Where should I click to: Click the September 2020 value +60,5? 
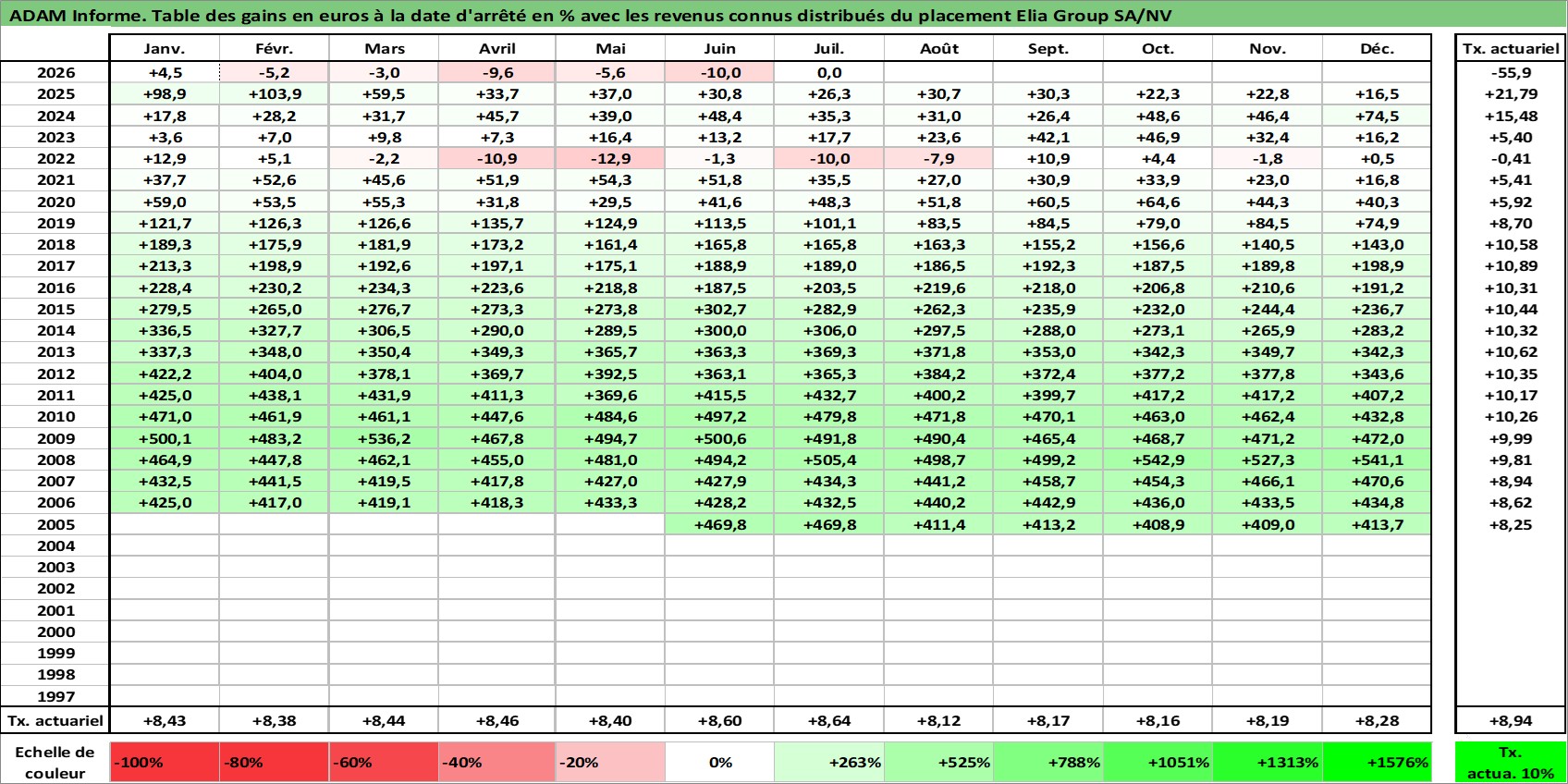click(1048, 202)
